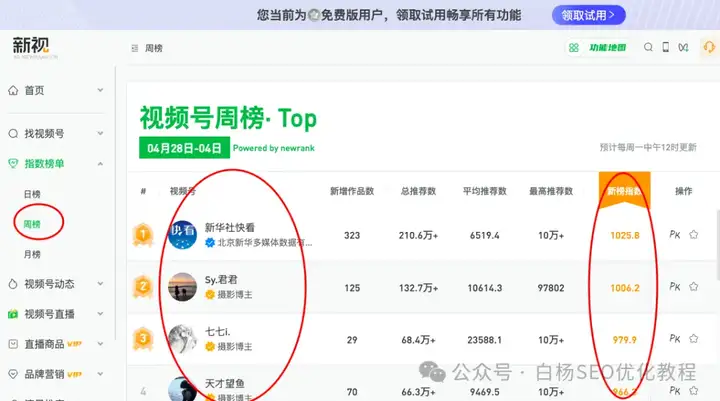Select 日榜 daily ranking
720x401 pixels.
pyautogui.click(x=32, y=194)
